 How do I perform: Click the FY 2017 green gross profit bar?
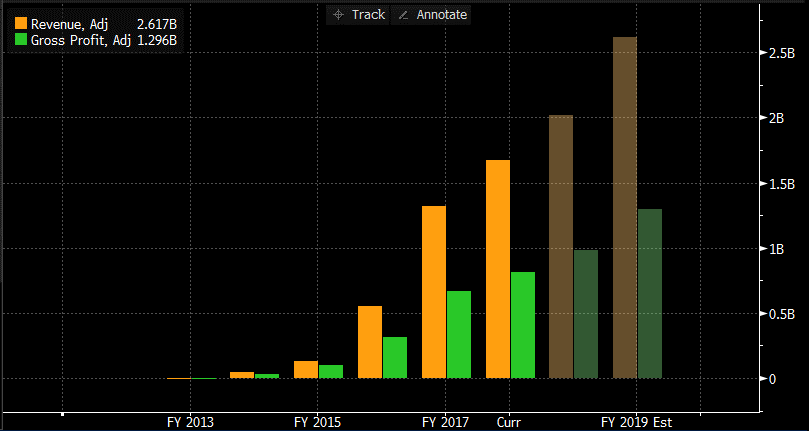(x=459, y=334)
